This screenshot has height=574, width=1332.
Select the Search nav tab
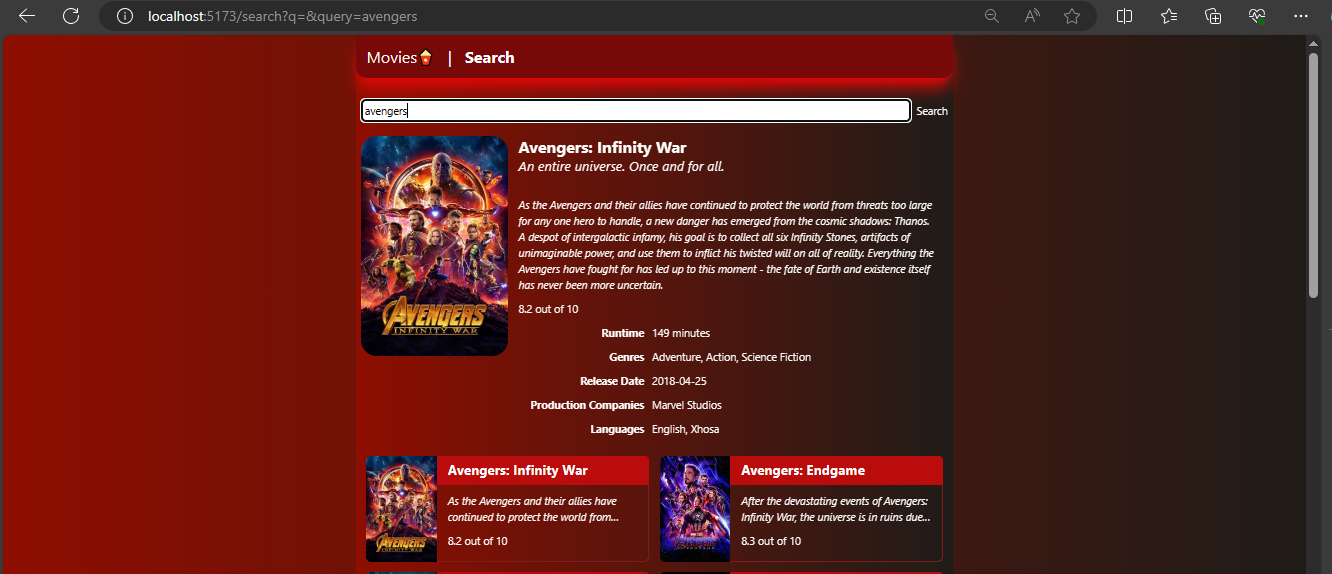point(489,58)
